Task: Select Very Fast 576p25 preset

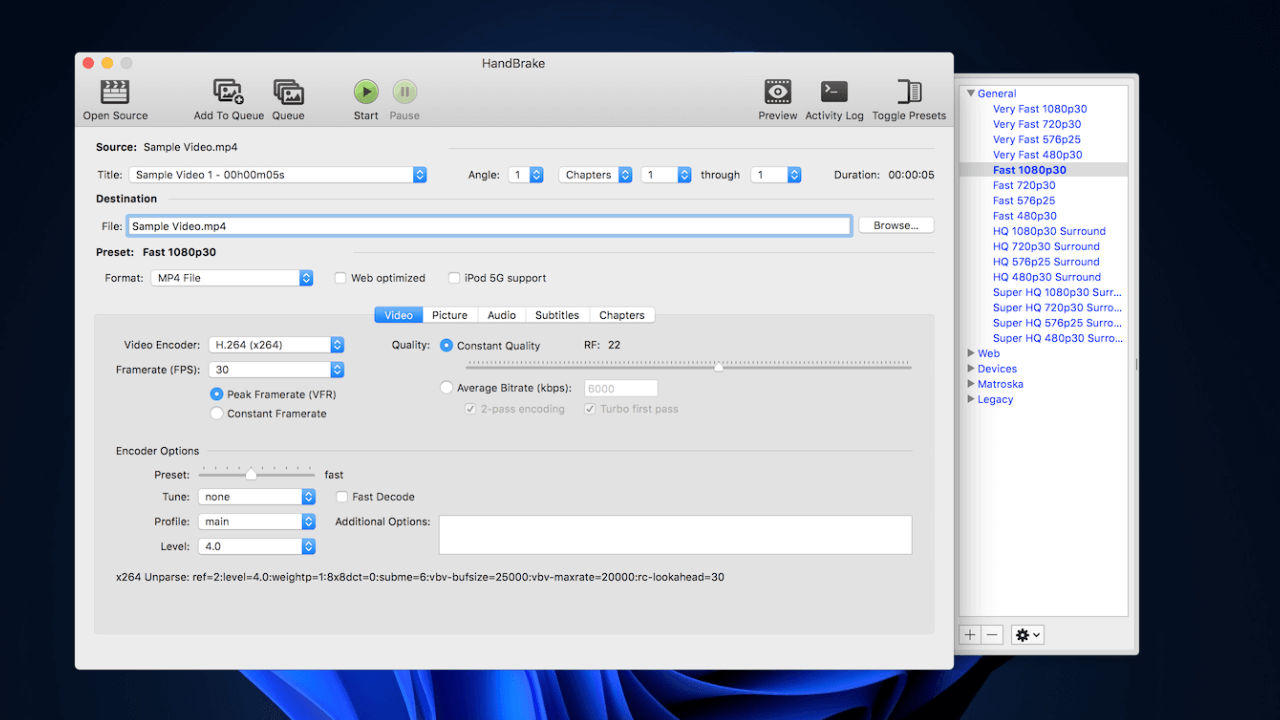Action: pos(1037,139)
